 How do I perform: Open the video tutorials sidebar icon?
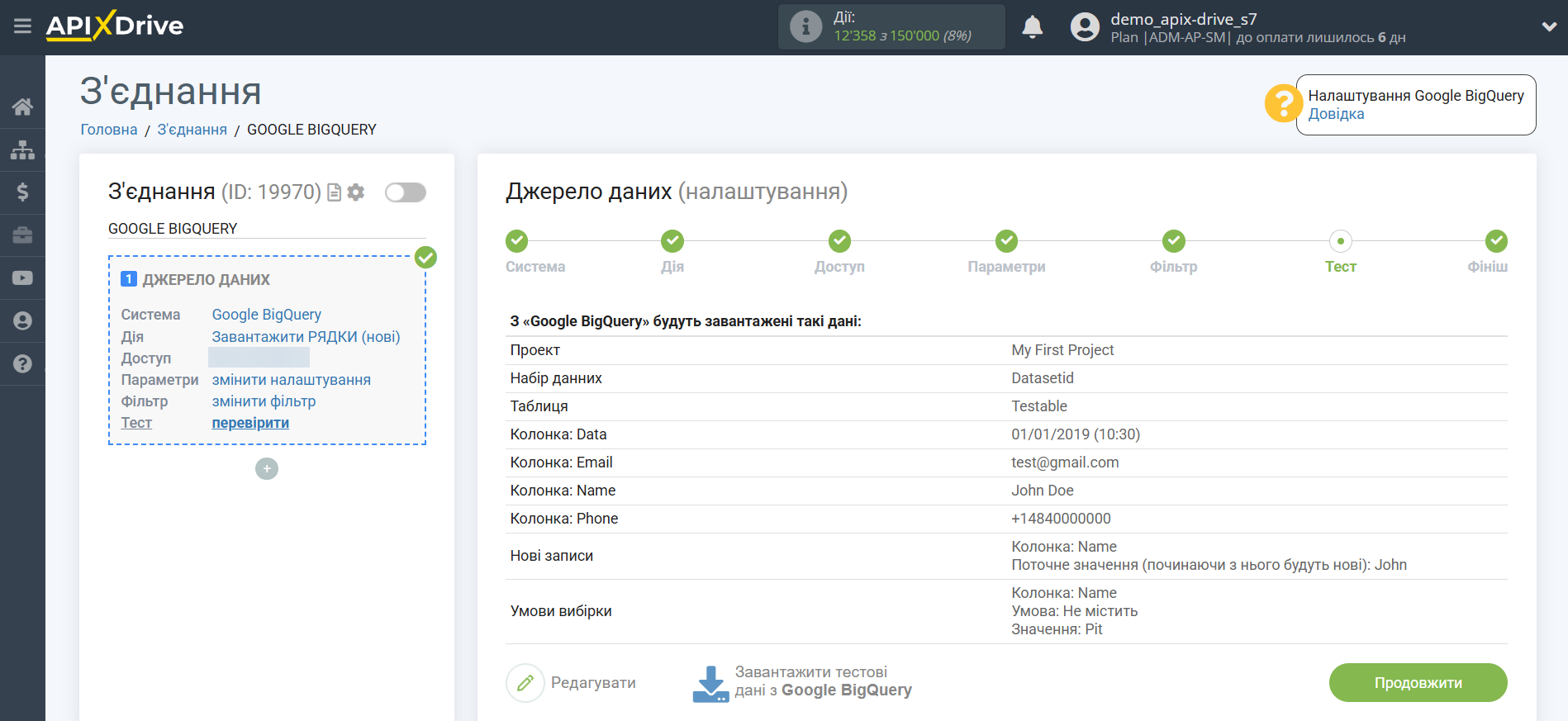coord(22,278)
